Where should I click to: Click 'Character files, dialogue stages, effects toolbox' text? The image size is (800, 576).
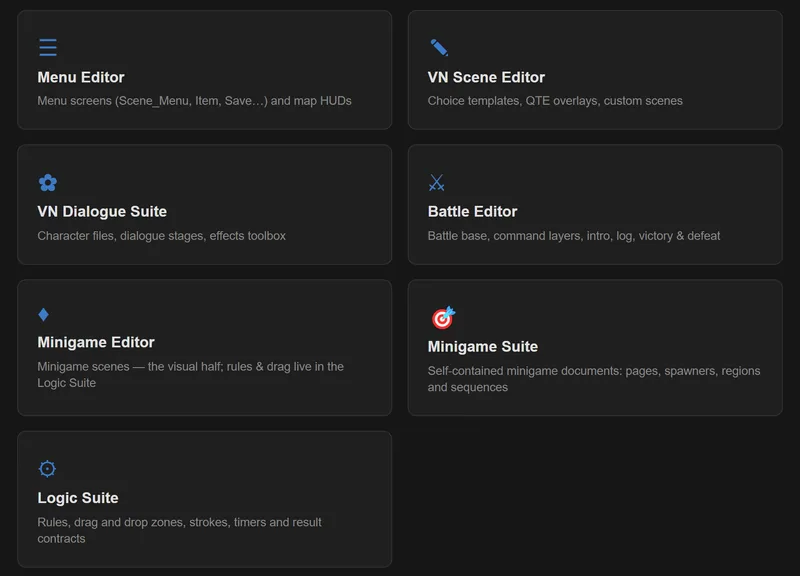coord(161,236)
